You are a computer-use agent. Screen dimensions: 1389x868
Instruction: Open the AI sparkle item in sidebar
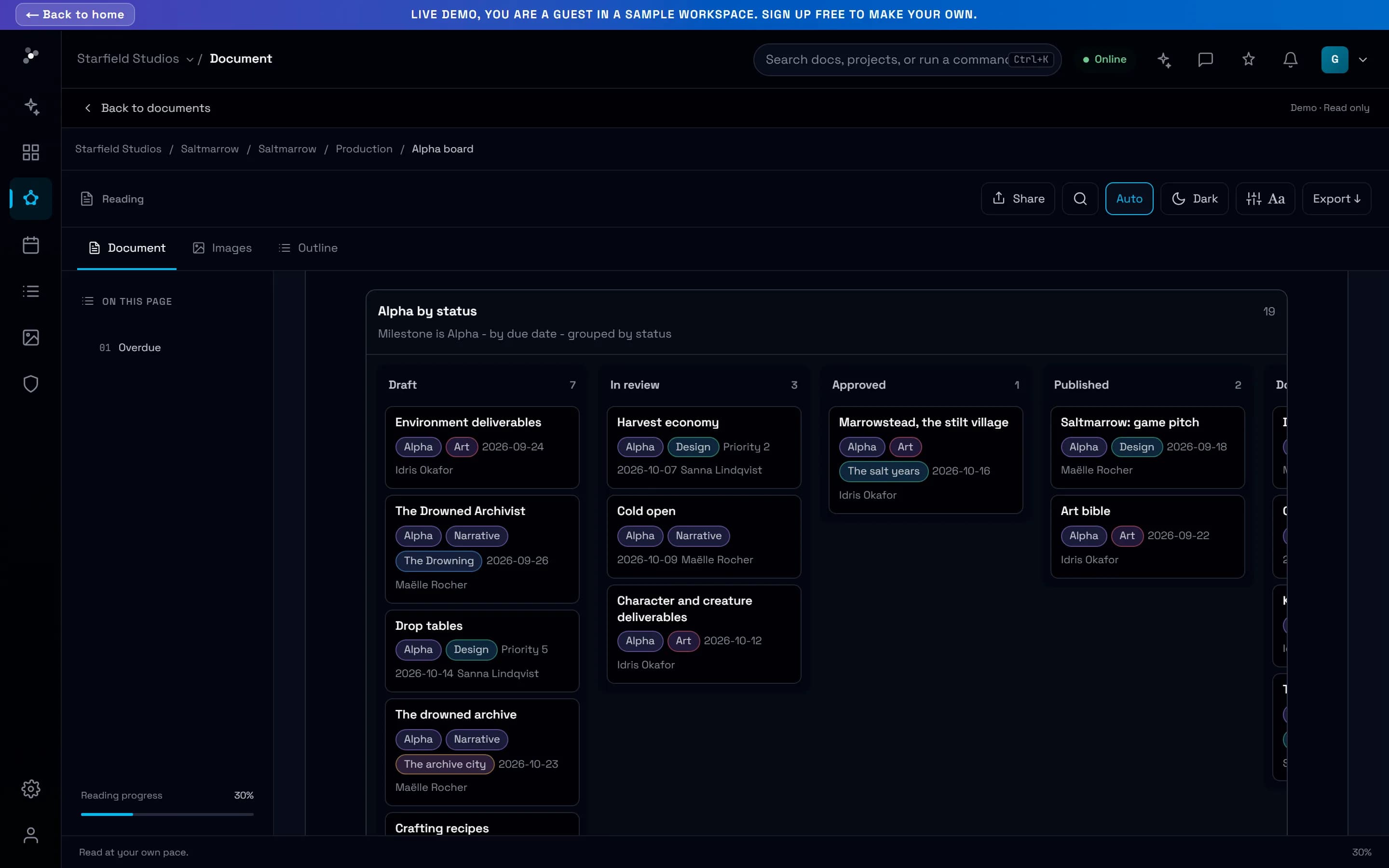pyautogui.click(x=31, y=106)
